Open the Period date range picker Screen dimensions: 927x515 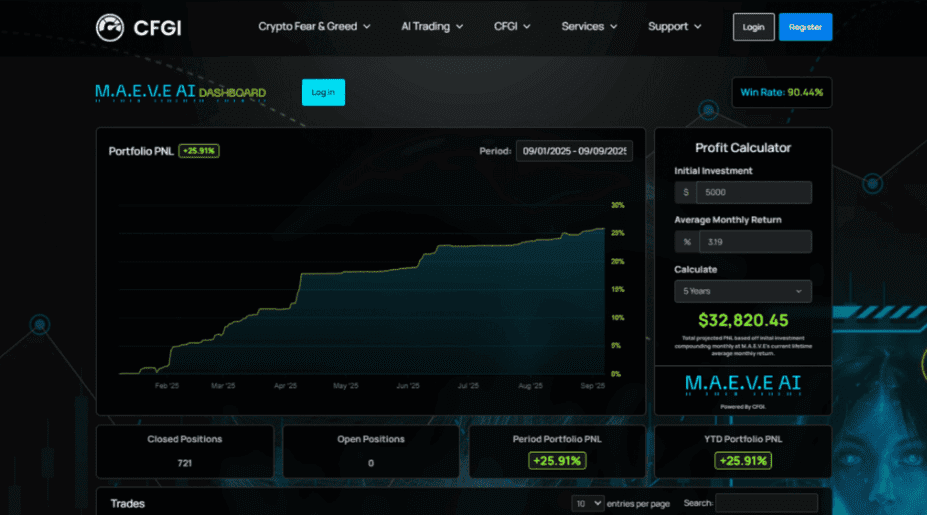coord(574,151)
